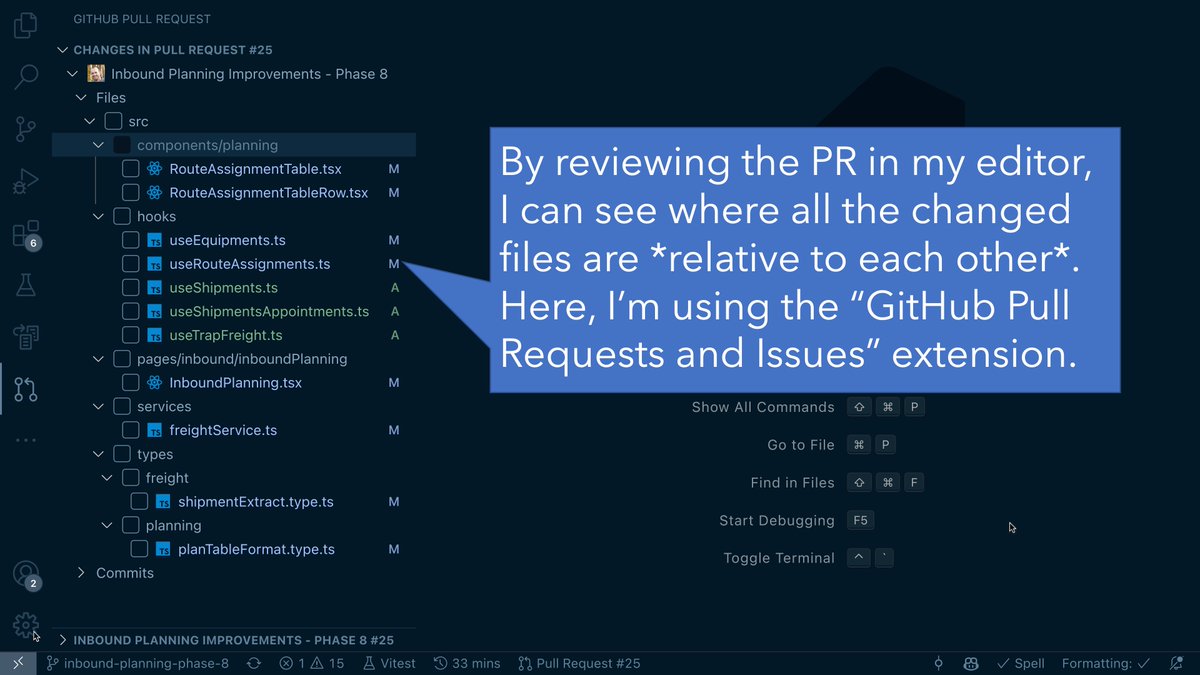Mark the src folder as viewed
The image size is (1200, 675).
pos(114,121)
